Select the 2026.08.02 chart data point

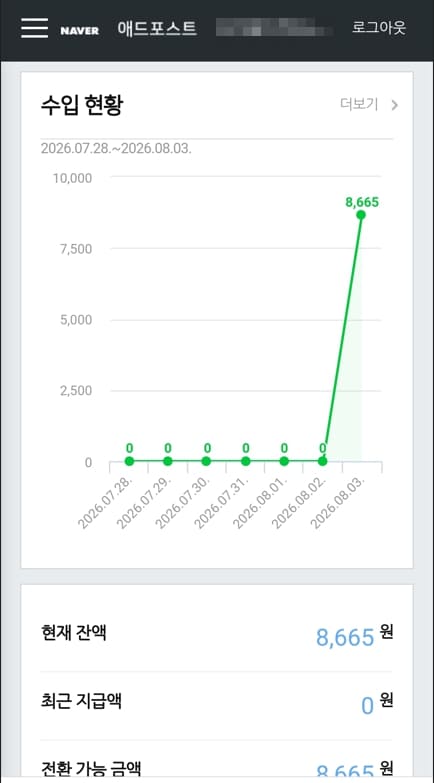[x=323, y=461]
